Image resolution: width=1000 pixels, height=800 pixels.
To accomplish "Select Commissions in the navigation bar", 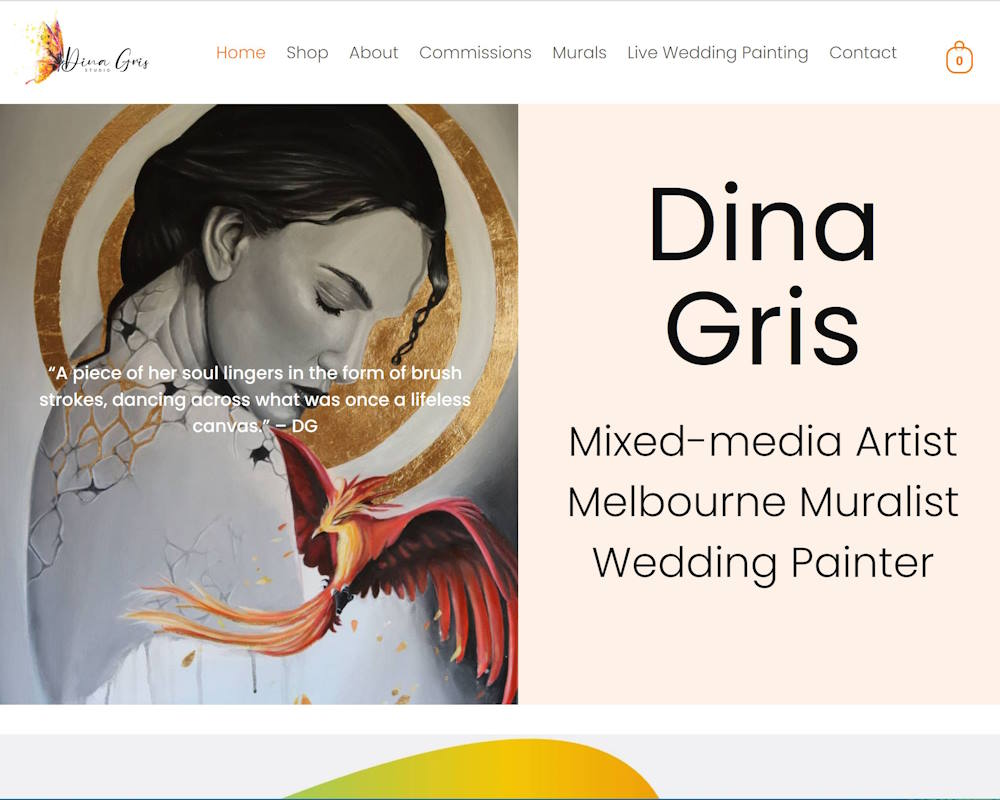I will 475,53.
